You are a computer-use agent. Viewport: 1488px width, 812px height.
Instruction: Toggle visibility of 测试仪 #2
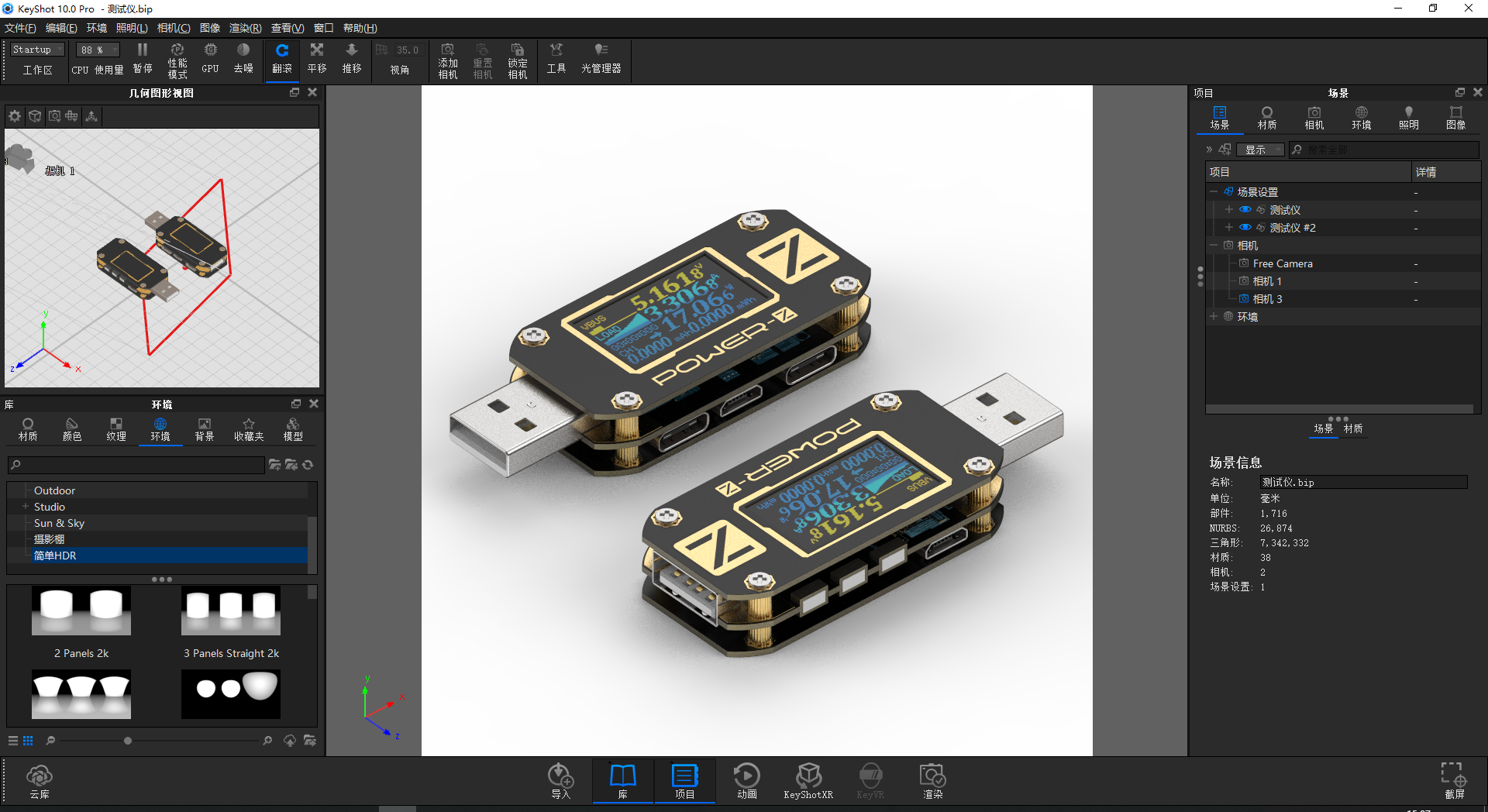click(1245, 228)
